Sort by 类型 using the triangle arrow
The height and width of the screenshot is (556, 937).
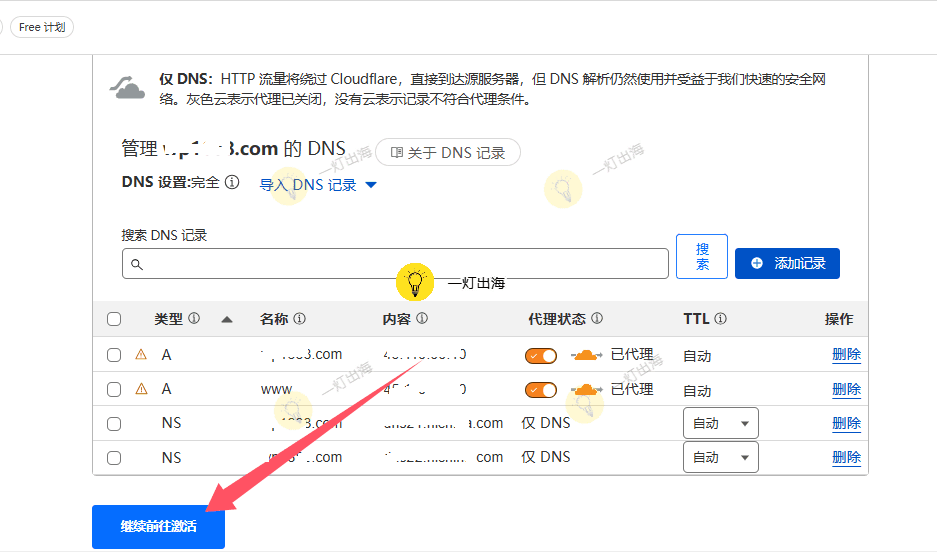tap(227, 320)
